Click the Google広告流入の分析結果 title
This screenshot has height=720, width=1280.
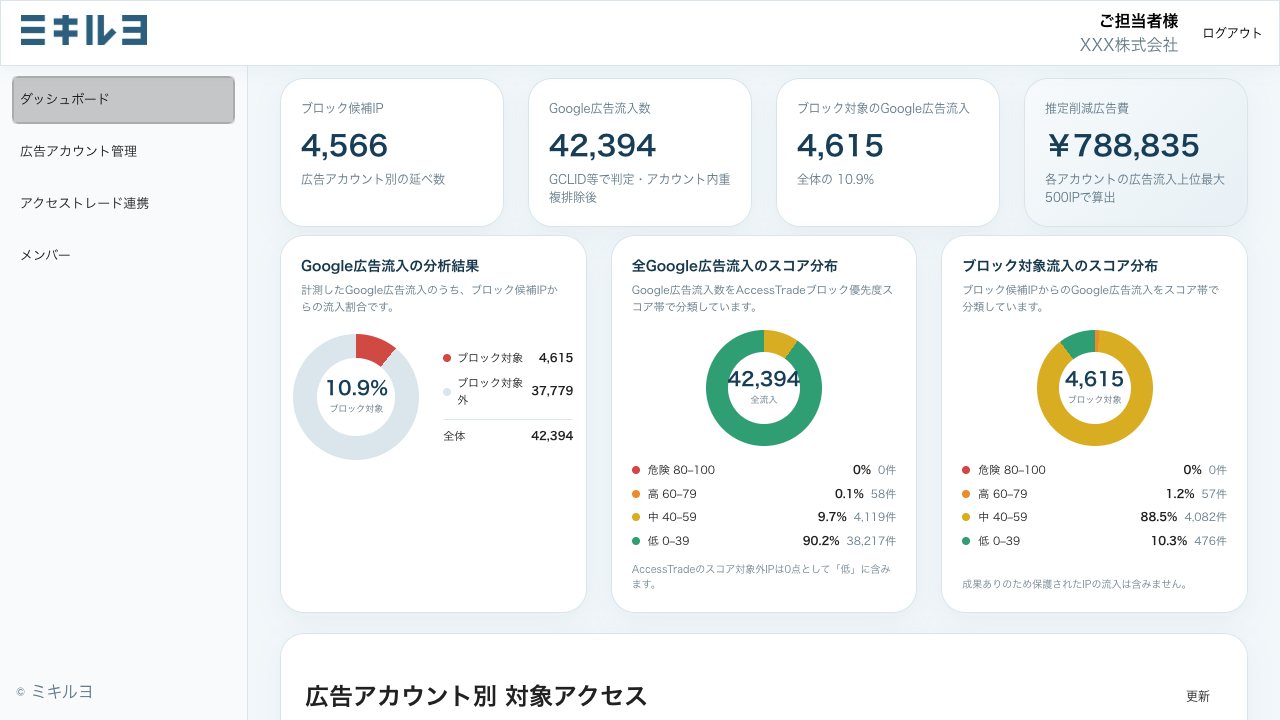390,266
